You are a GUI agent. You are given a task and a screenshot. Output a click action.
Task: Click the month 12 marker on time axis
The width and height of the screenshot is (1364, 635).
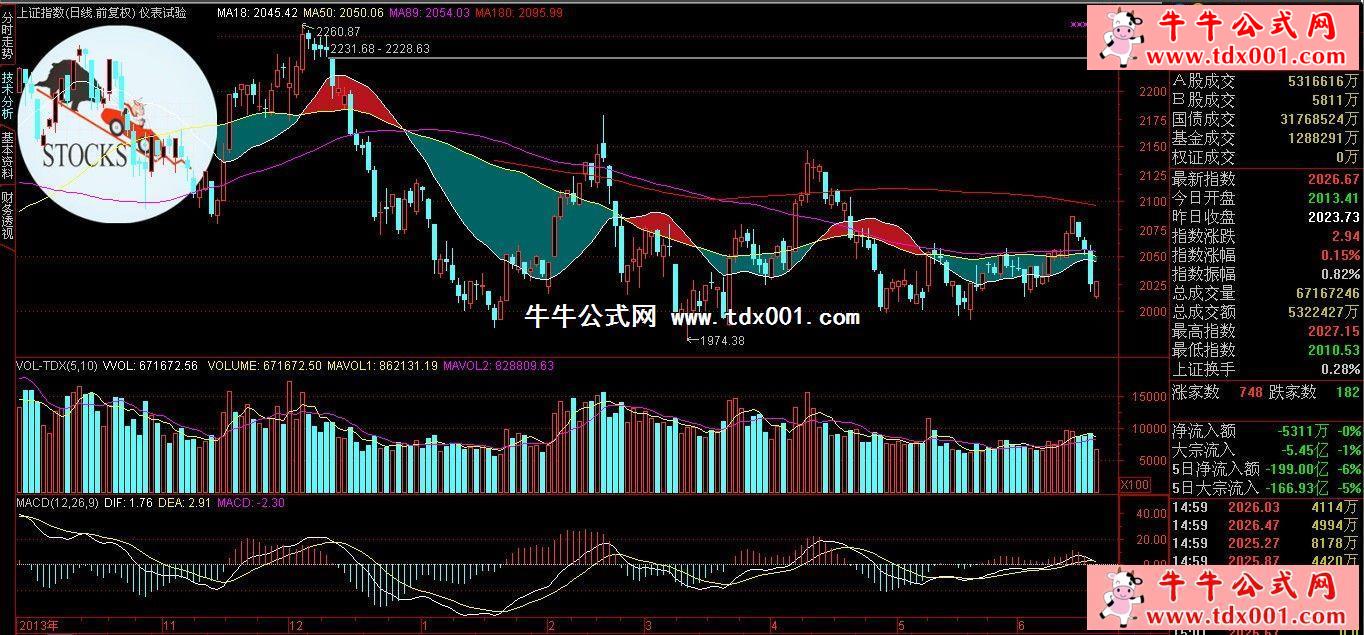pos(295,624)
